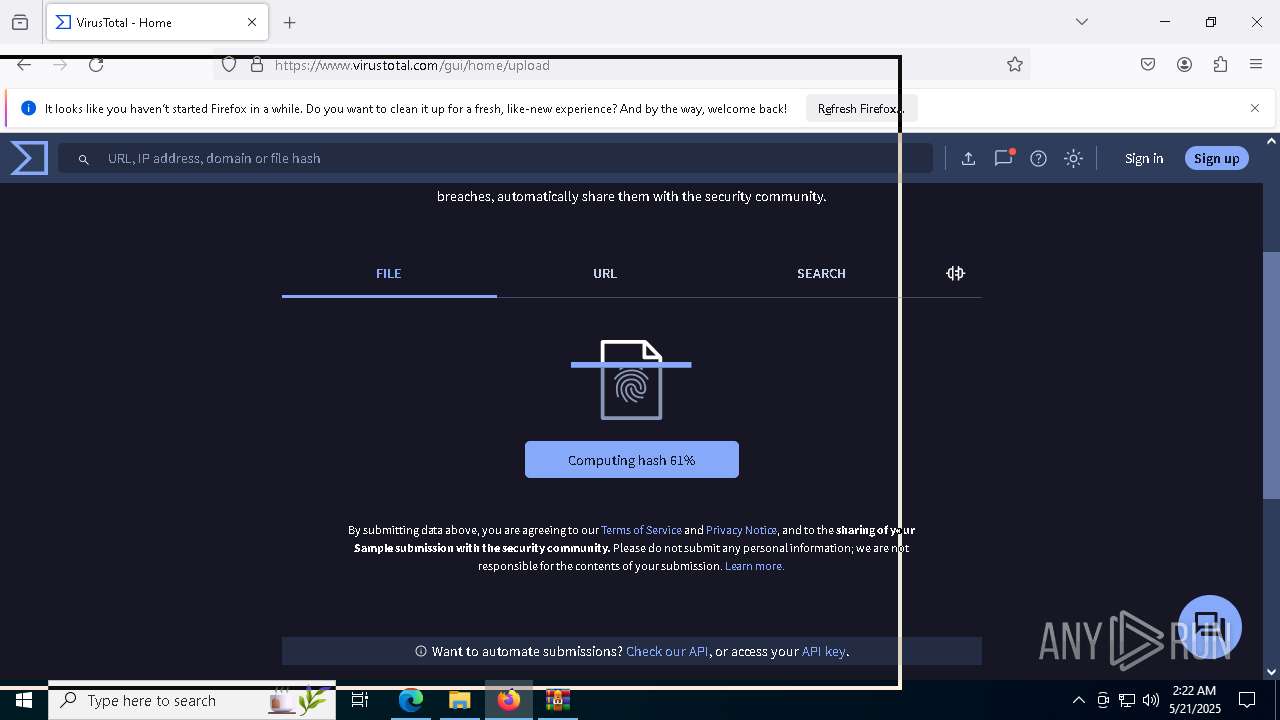Click the upload file icon in header

tap(968, 158)
